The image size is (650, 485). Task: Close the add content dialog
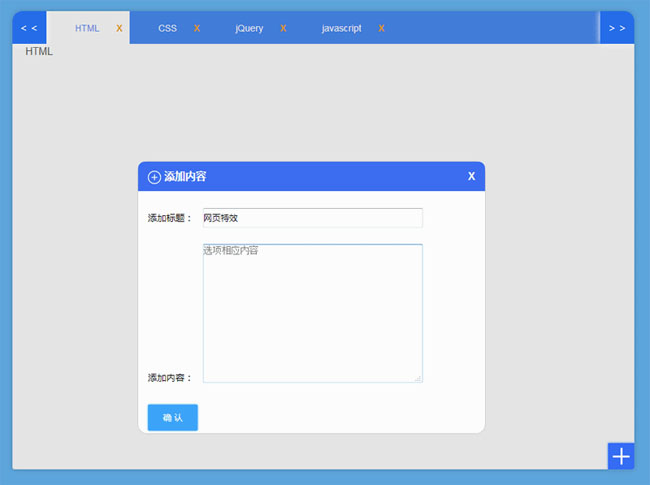(x=471, y=177)
